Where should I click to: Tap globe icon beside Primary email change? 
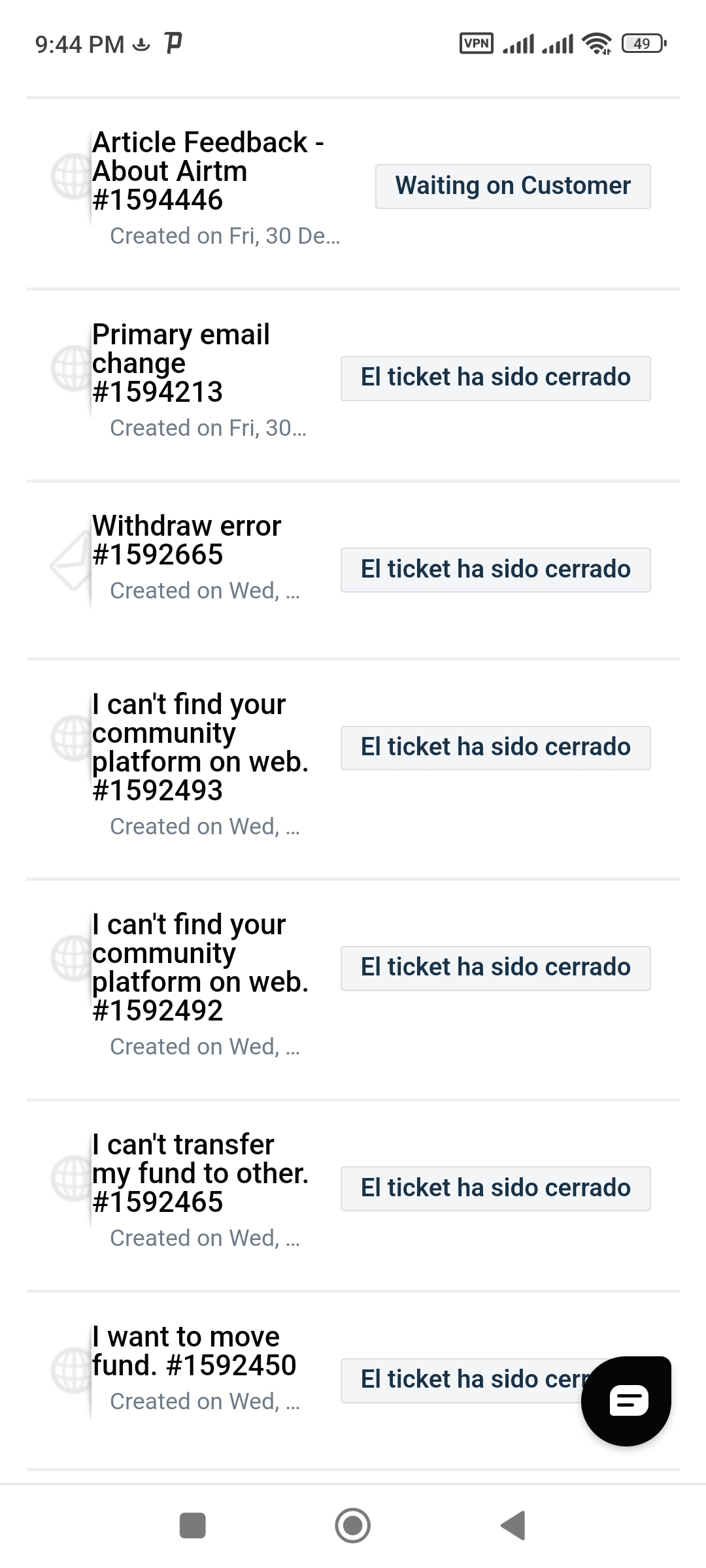tap(71, 368)
